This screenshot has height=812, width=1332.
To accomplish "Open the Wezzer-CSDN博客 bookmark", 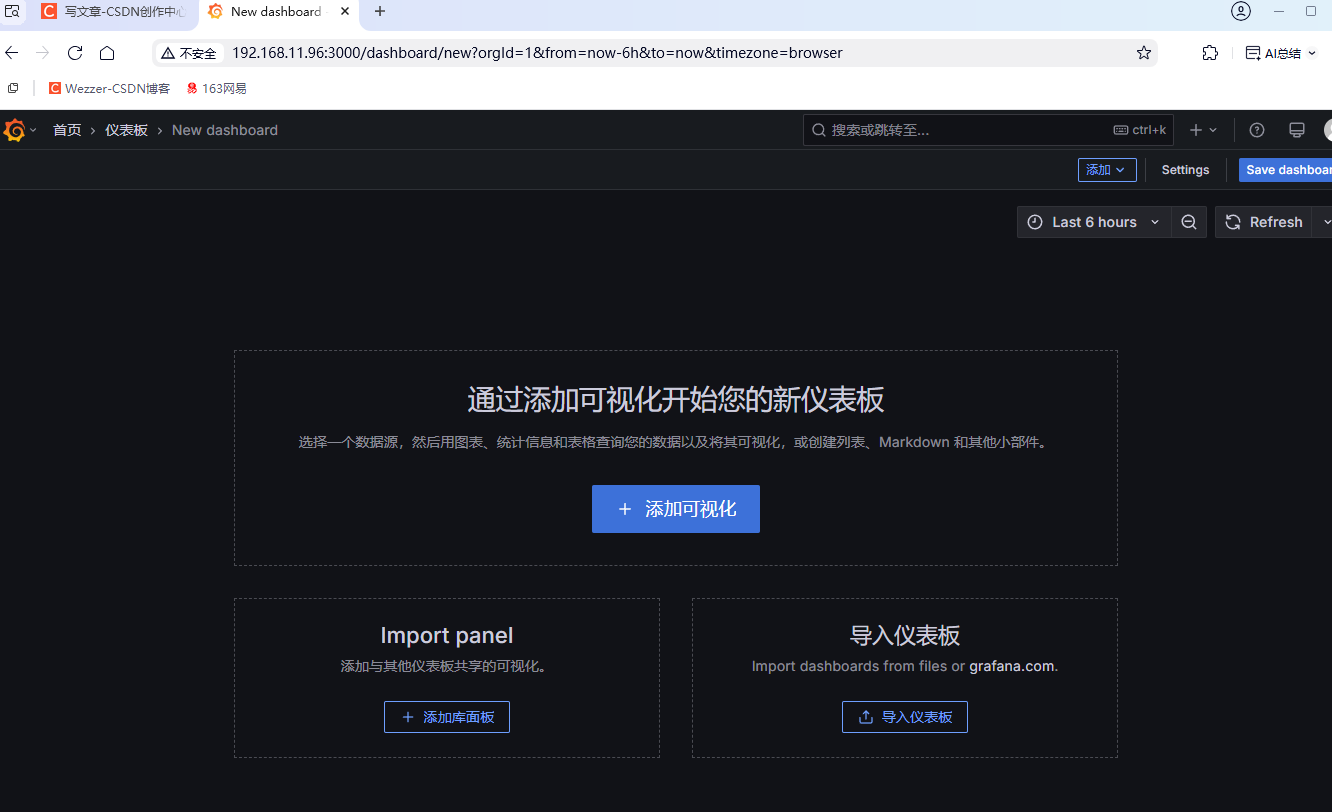I will (x=110, y=88).
